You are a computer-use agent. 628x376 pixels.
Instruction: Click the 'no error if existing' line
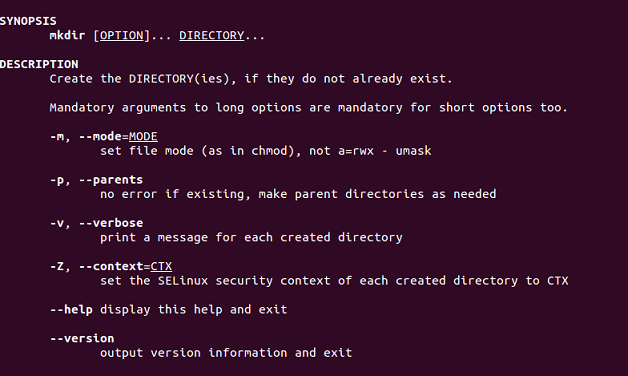tap(298, 194)
